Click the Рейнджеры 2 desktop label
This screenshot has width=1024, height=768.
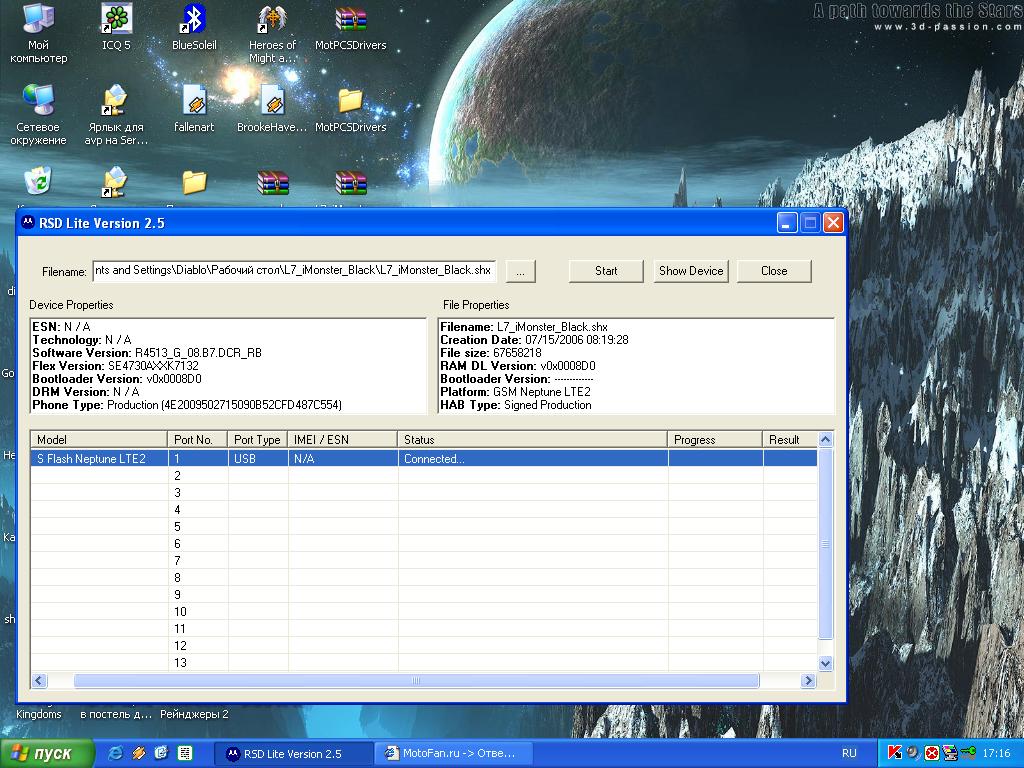click(195, 714)
